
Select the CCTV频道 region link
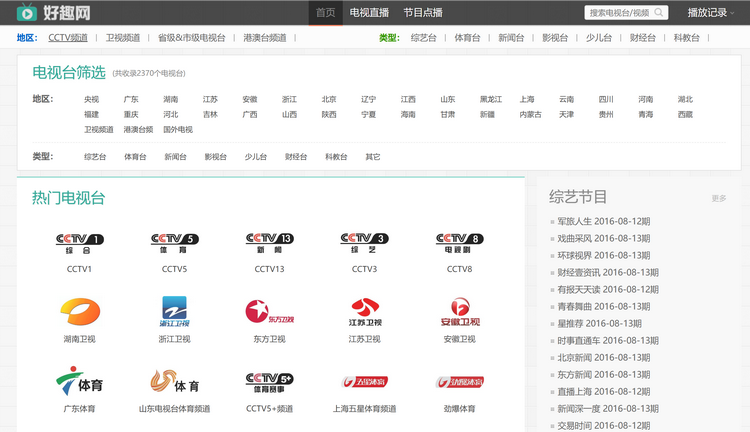coord(68,37)
